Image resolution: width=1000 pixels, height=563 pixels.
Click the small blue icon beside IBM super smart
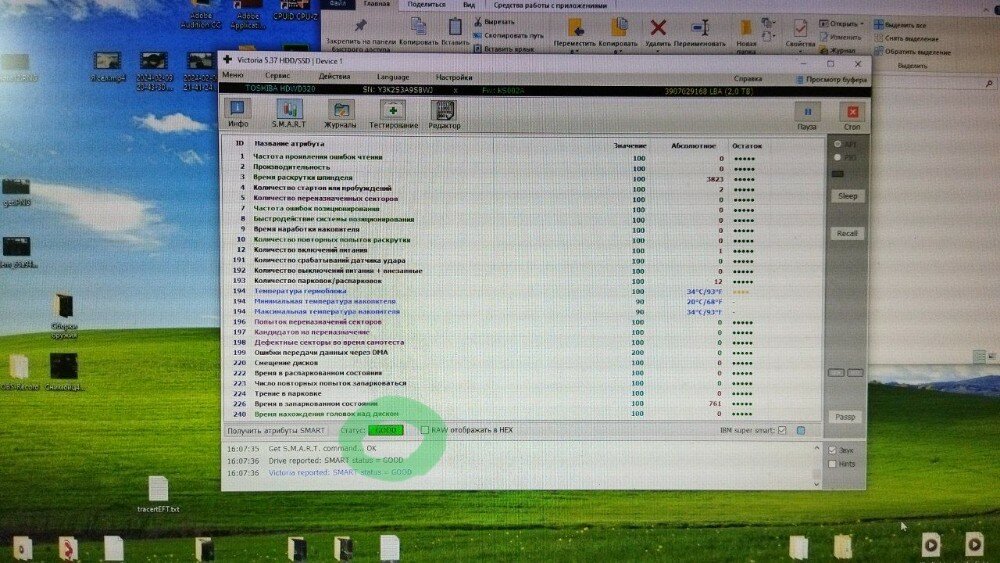coord(801,430)
